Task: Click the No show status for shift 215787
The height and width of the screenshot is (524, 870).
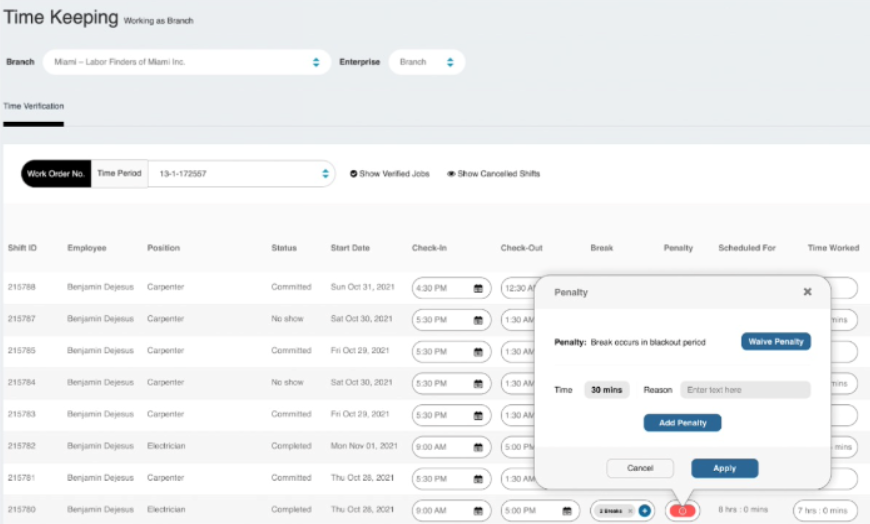Action: 287,319
